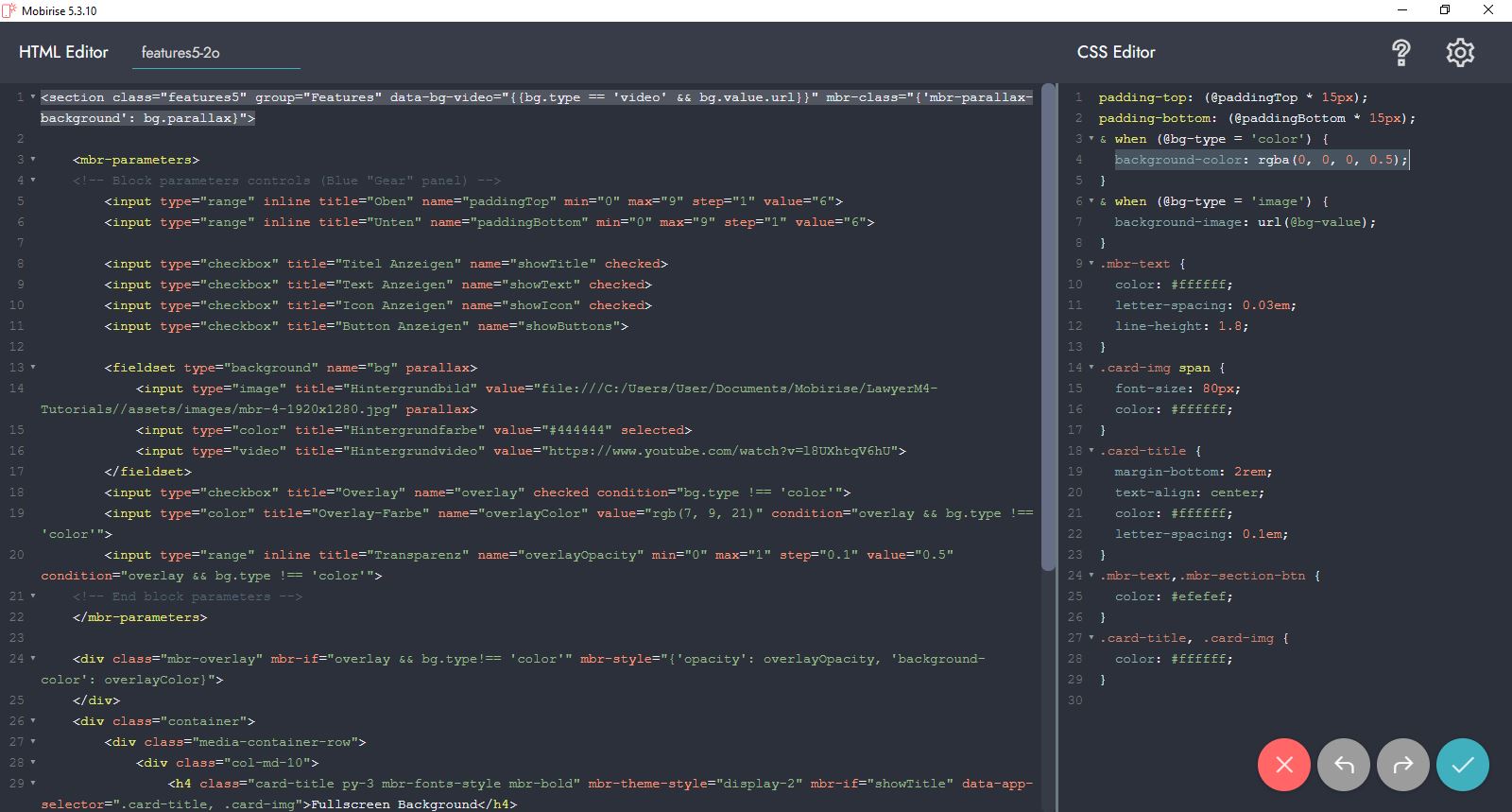This screenshot has height=812, width=1512.
Task: Fold the .mbr-text rule at CSS line 9
Action: coord(1091,264)
